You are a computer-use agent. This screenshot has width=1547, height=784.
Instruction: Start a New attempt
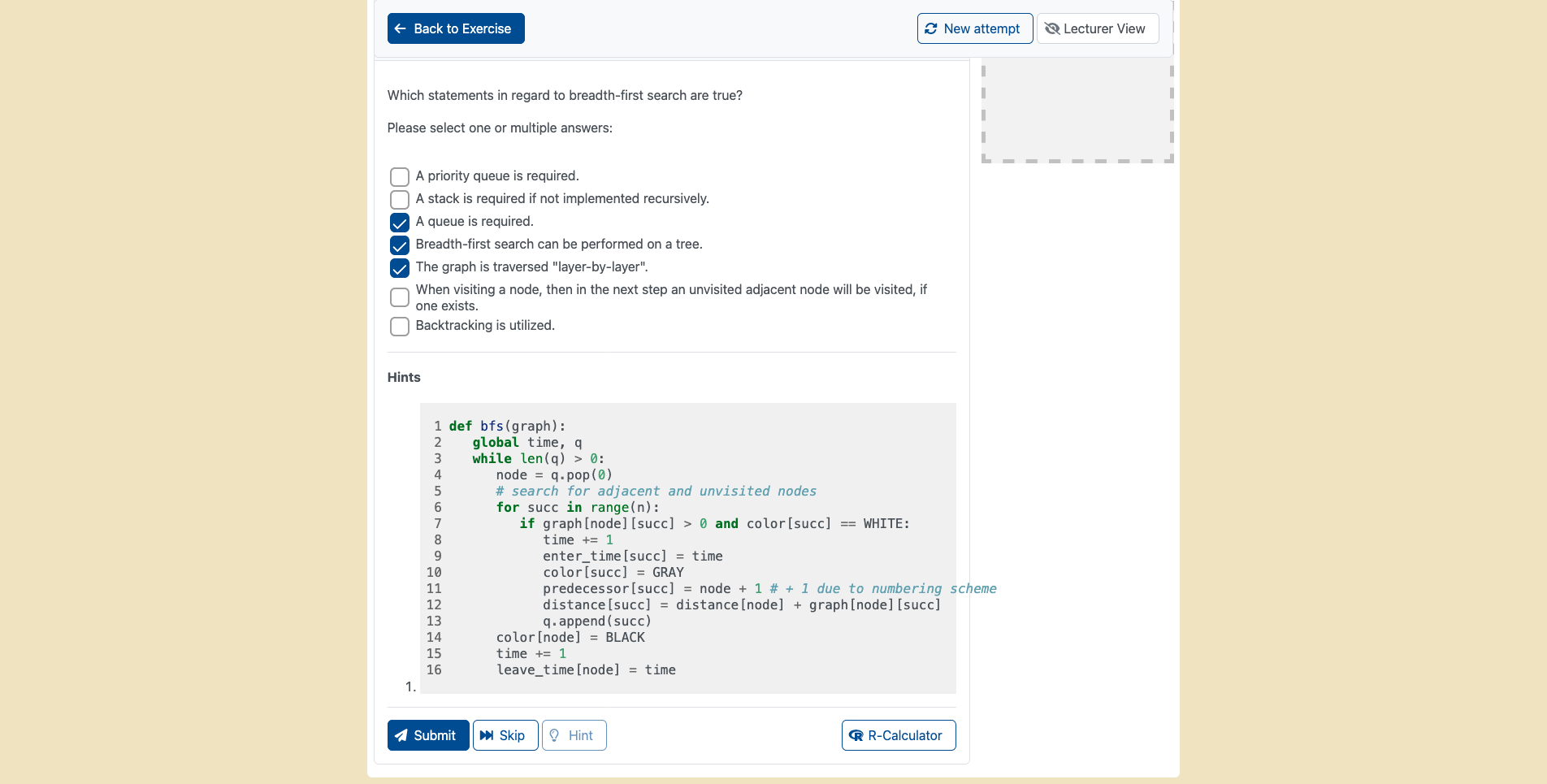[x=975, y=28]
